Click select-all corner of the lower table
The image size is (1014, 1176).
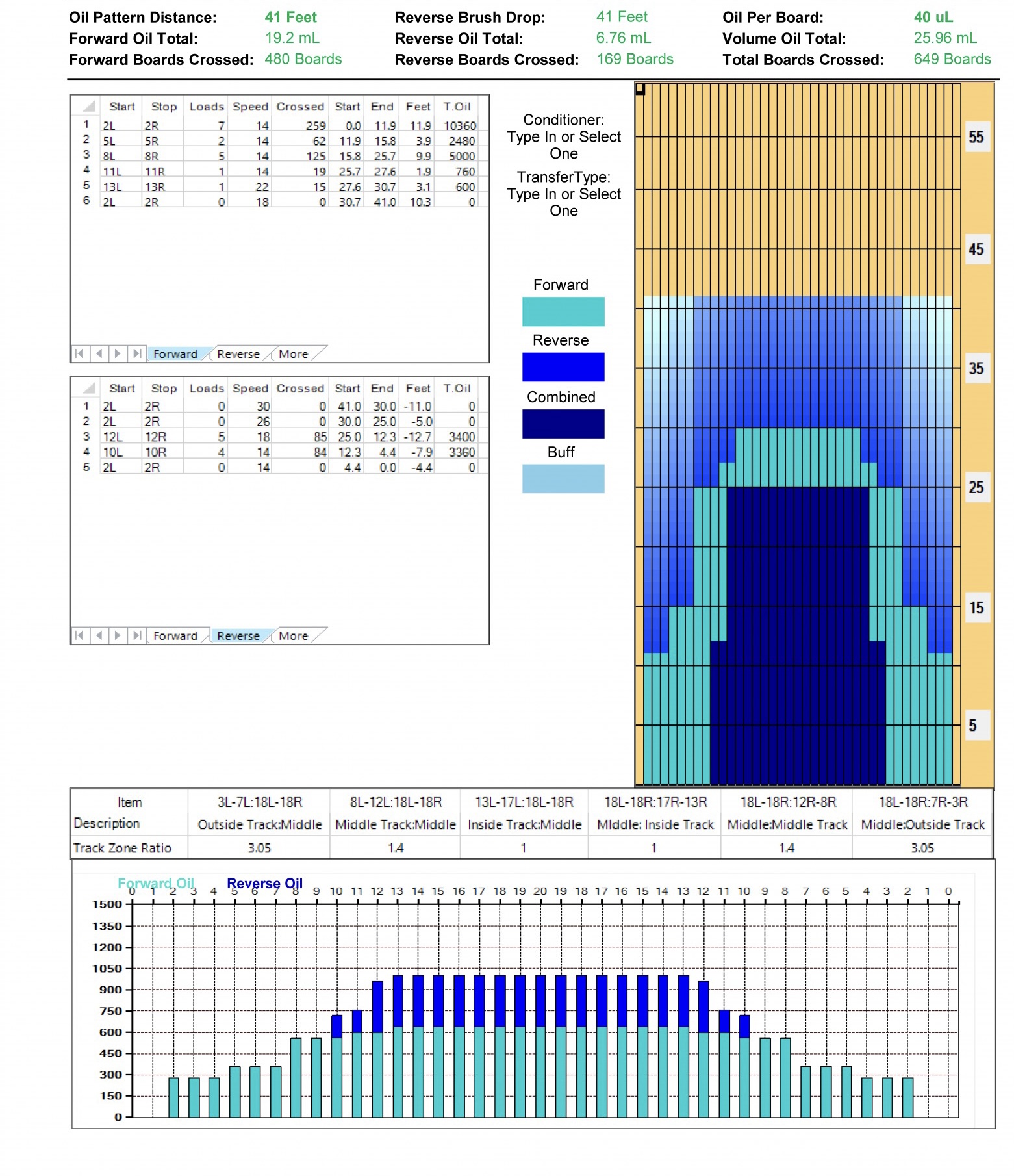coord(88,388)
